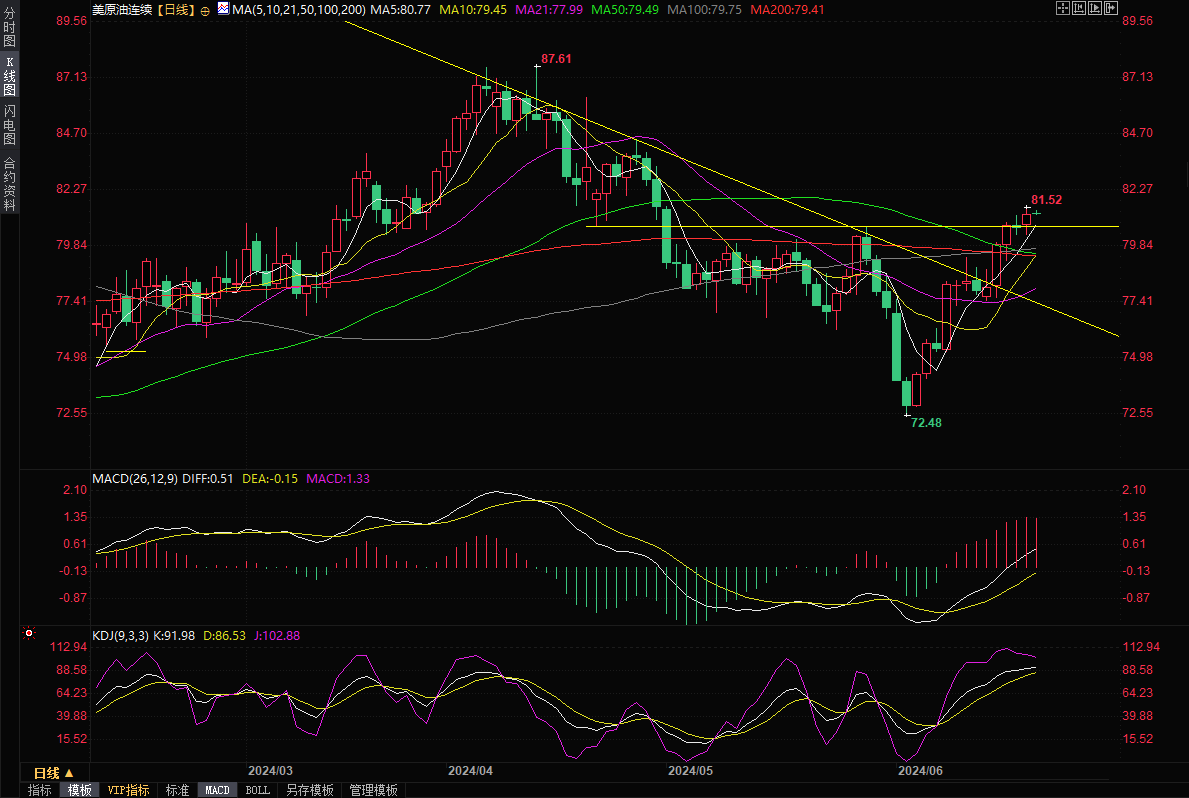Click the chart playback arrow icon

click(1094, 9)
